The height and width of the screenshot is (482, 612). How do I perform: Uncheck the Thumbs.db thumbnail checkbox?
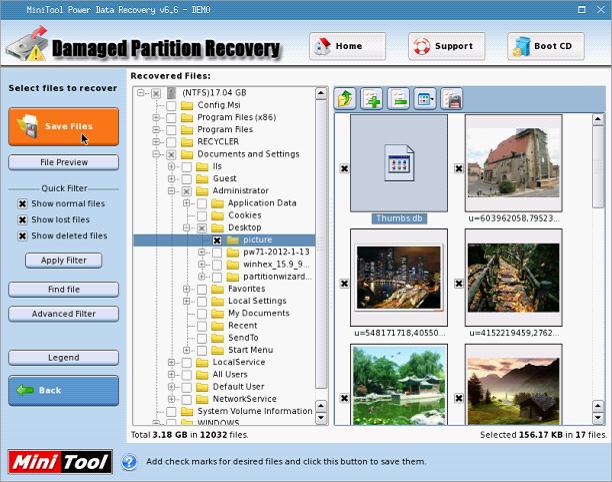point(344,169)
